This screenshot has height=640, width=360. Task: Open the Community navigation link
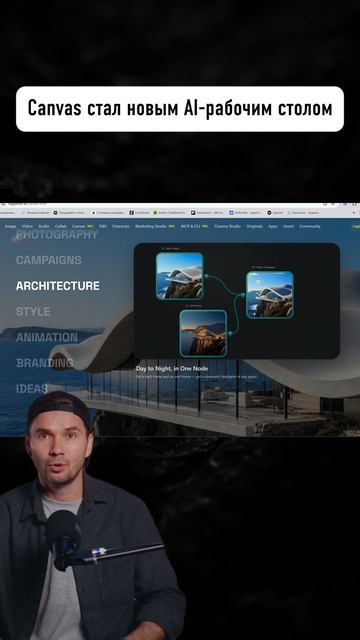(x=310, y=226)
